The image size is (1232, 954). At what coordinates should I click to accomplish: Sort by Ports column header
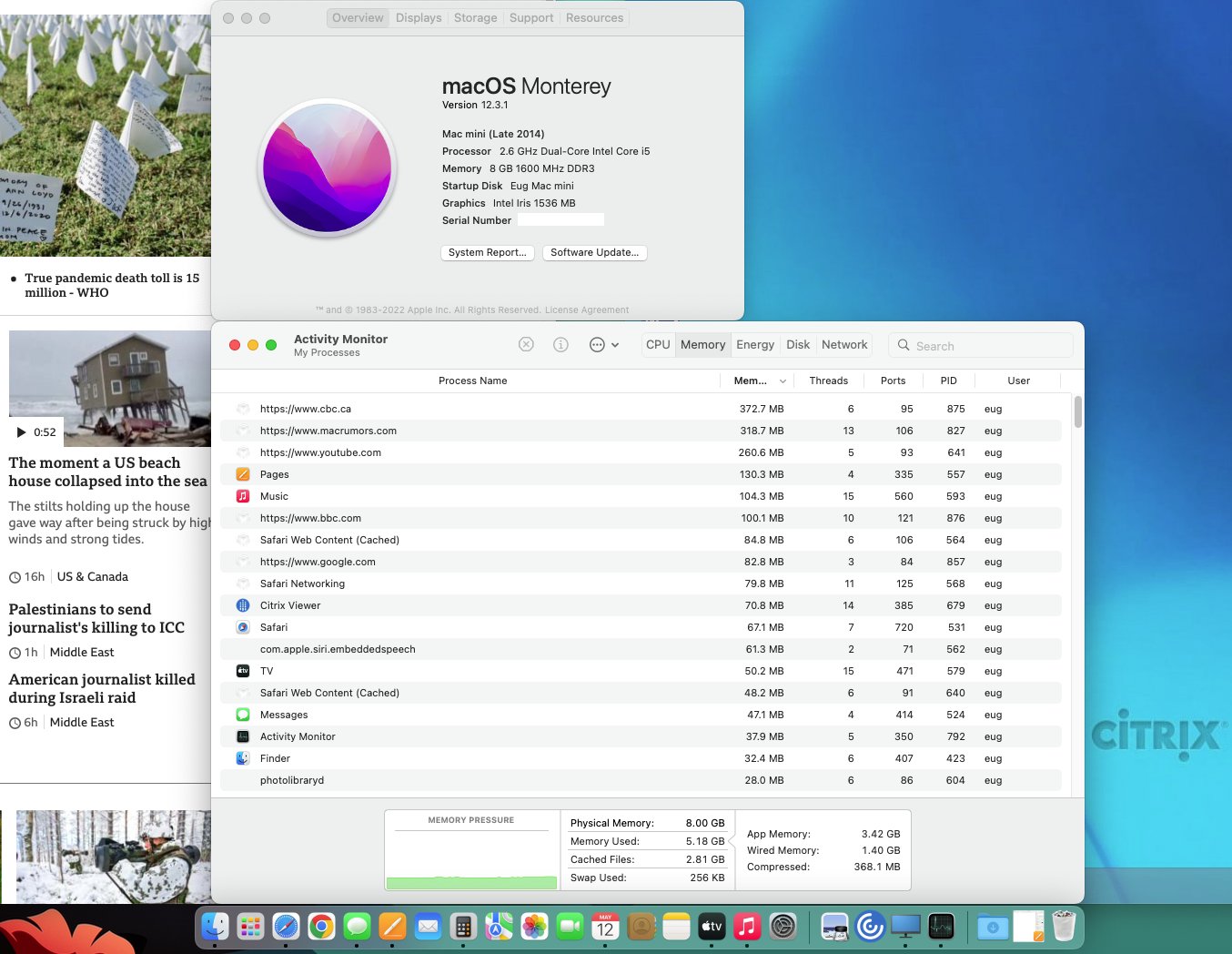pos(893,381)
